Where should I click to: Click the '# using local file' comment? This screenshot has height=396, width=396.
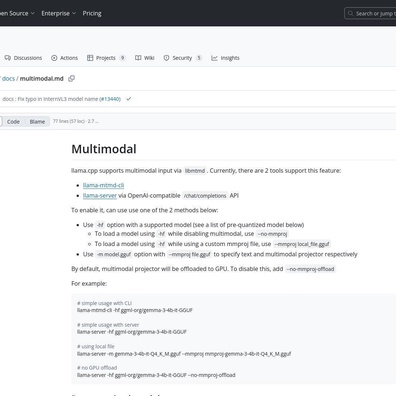click(x=96, y=346)
